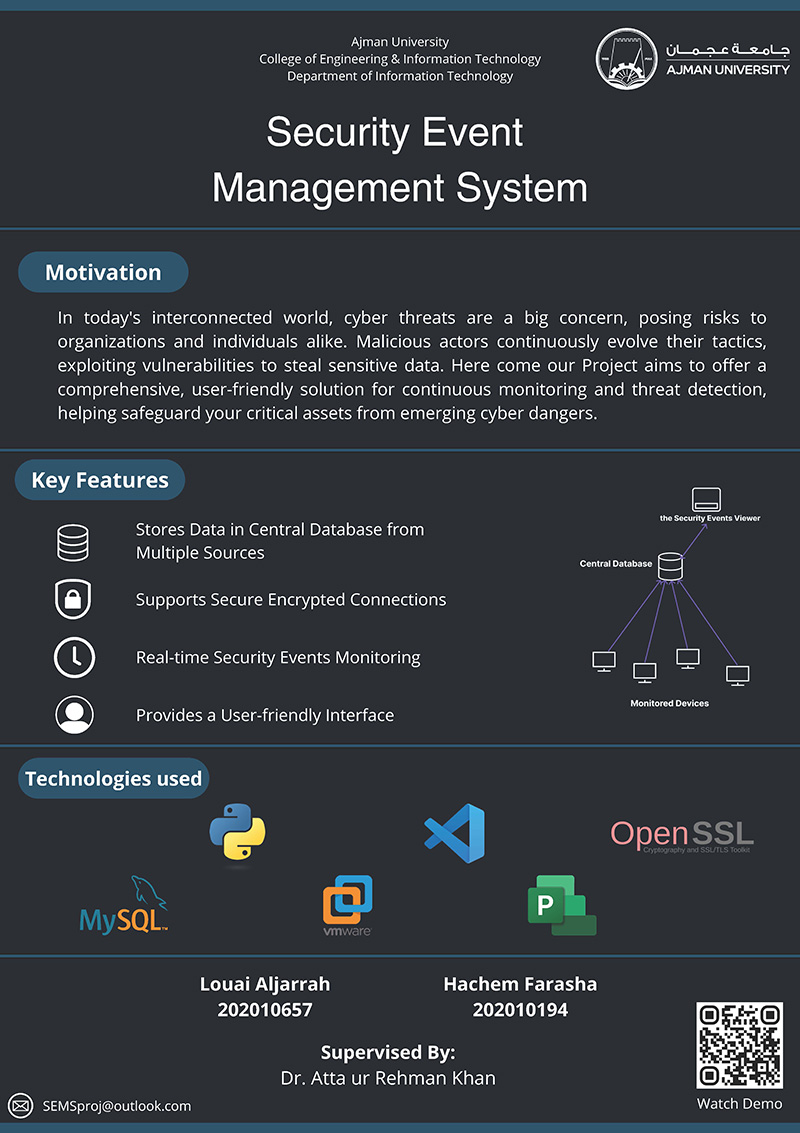Select the Key Features heading
800x1133 pixels.
coord(100,480)
